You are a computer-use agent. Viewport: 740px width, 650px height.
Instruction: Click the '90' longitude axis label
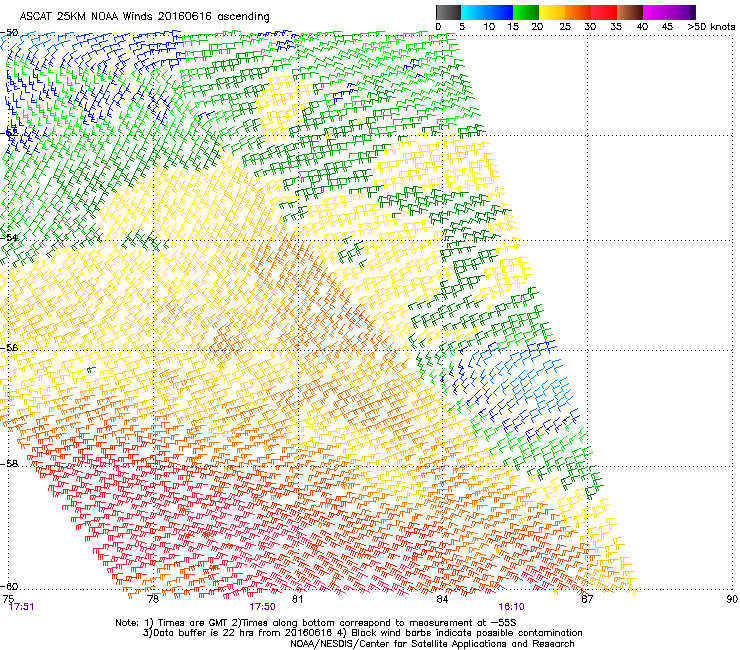732,599
